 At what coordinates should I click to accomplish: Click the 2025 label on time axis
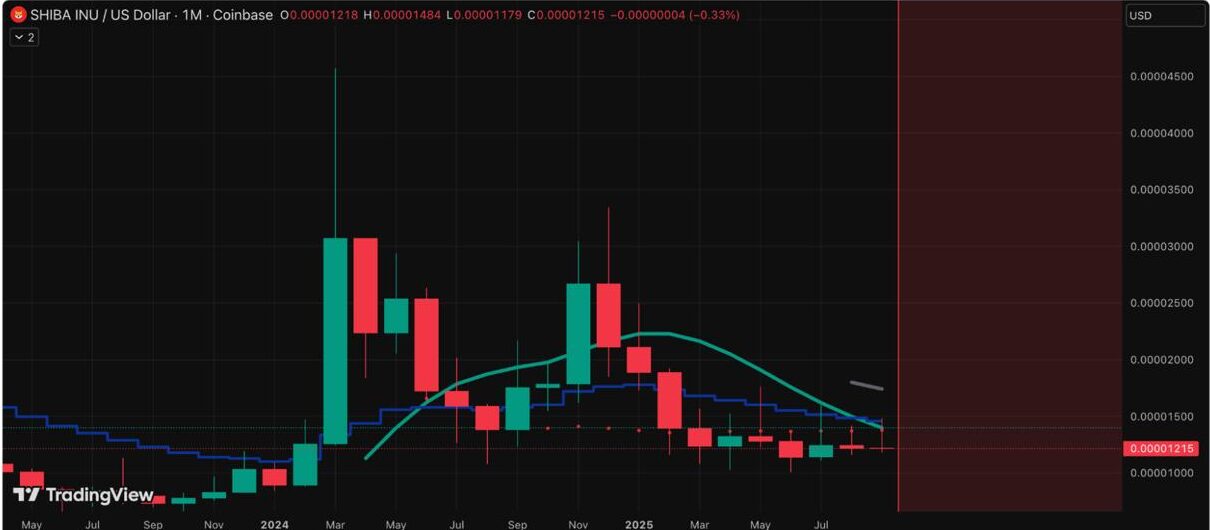[x=640, y=524]
